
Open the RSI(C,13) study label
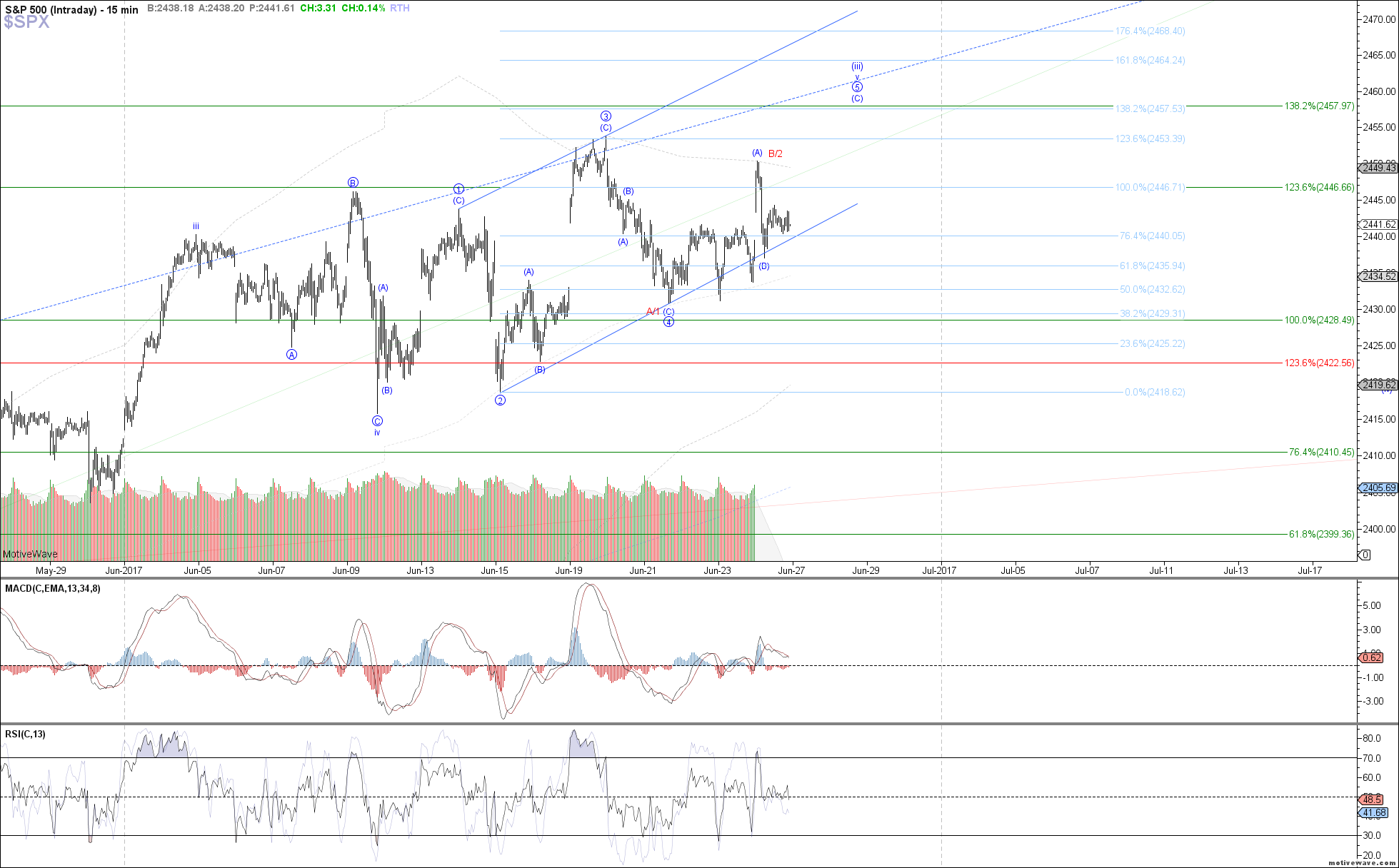click(25, 734)
